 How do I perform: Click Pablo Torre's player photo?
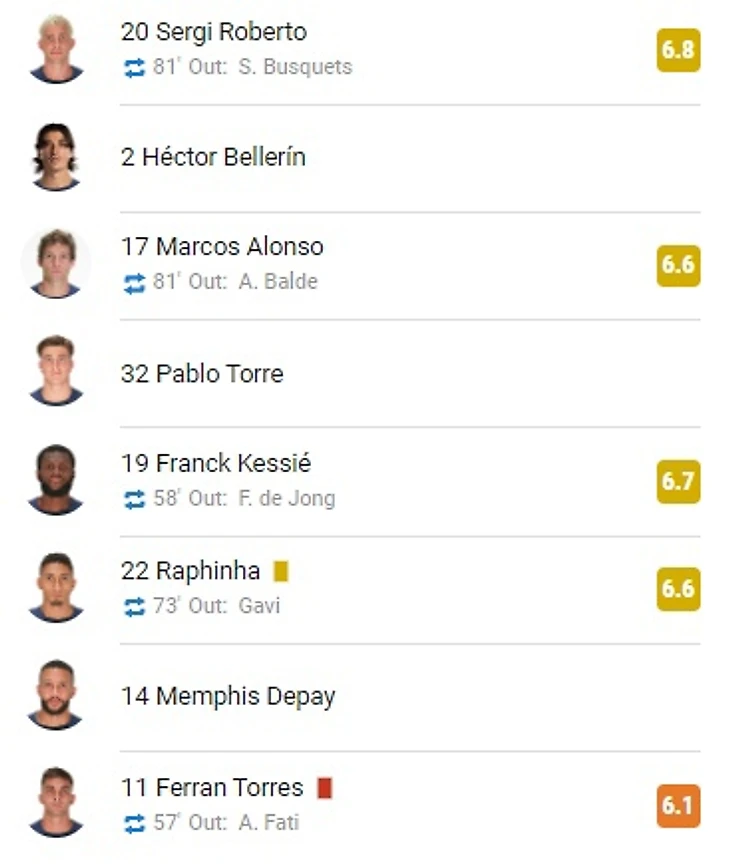coord(56,372)
